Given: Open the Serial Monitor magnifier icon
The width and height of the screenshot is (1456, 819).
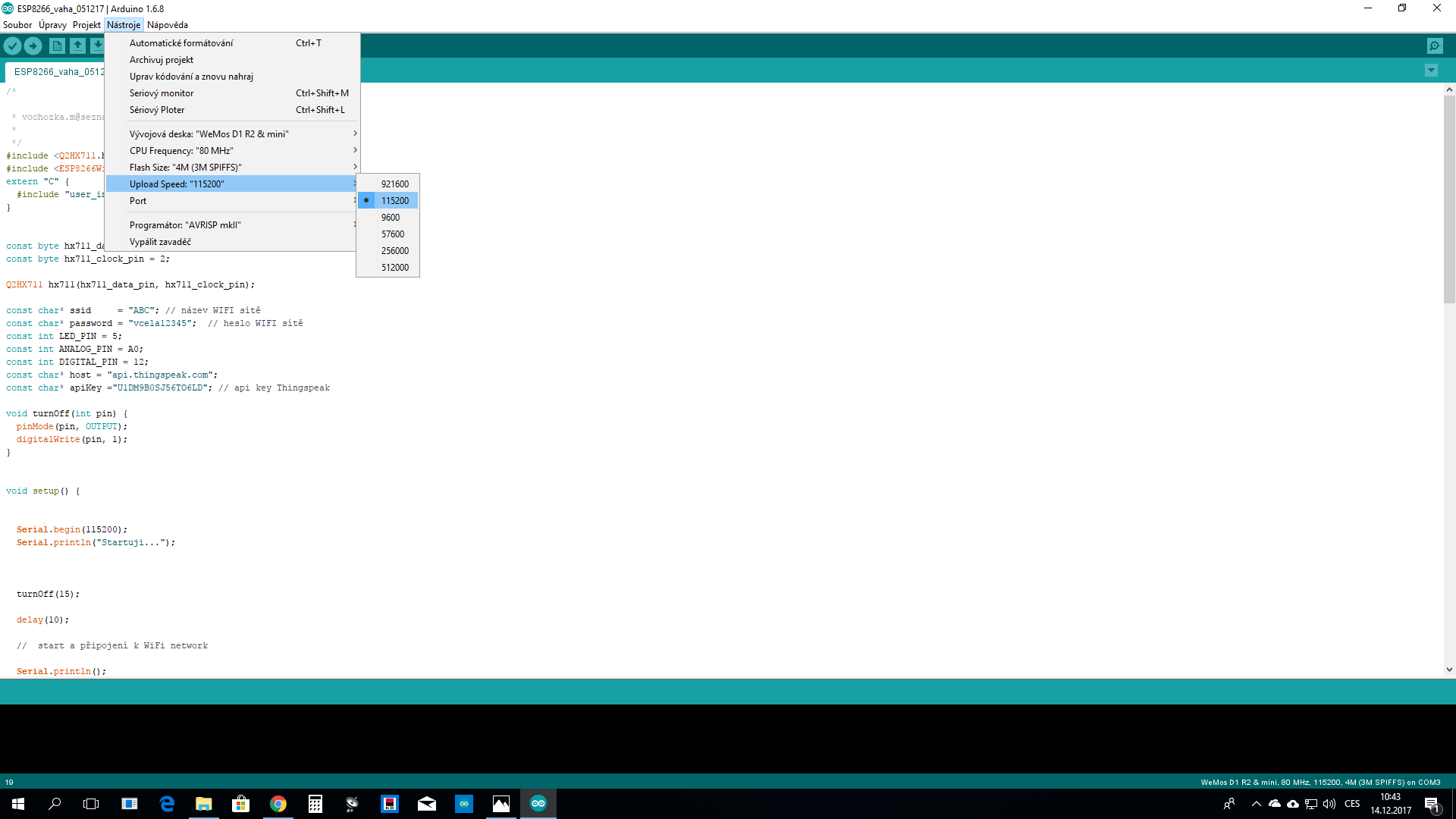Looking at the screenshot, I should point(1435,46).
